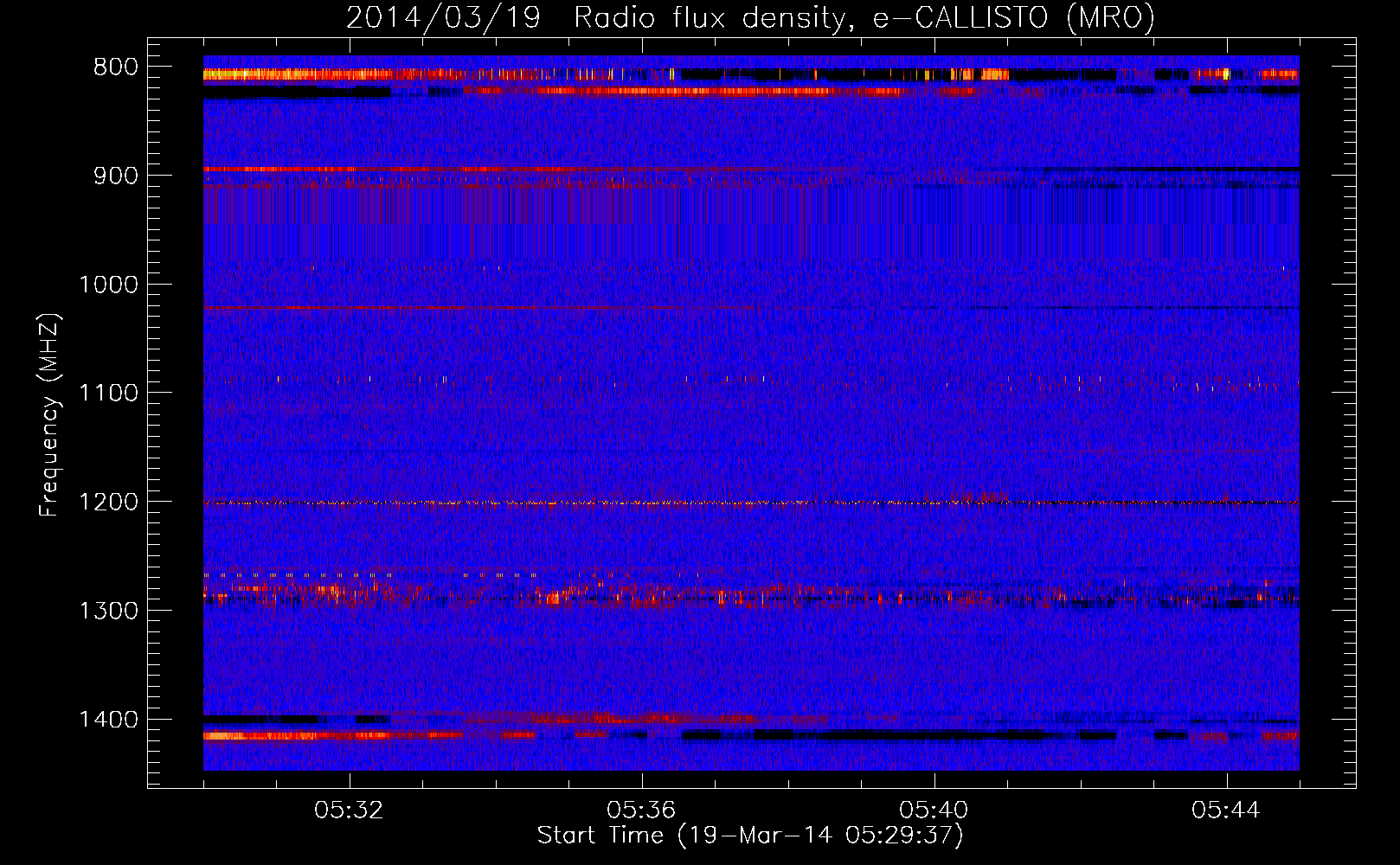The height and width of the screenshot is (865, 1400).
Task: Click the 1000 frequency axis label
Action: (x=108, y=285)
